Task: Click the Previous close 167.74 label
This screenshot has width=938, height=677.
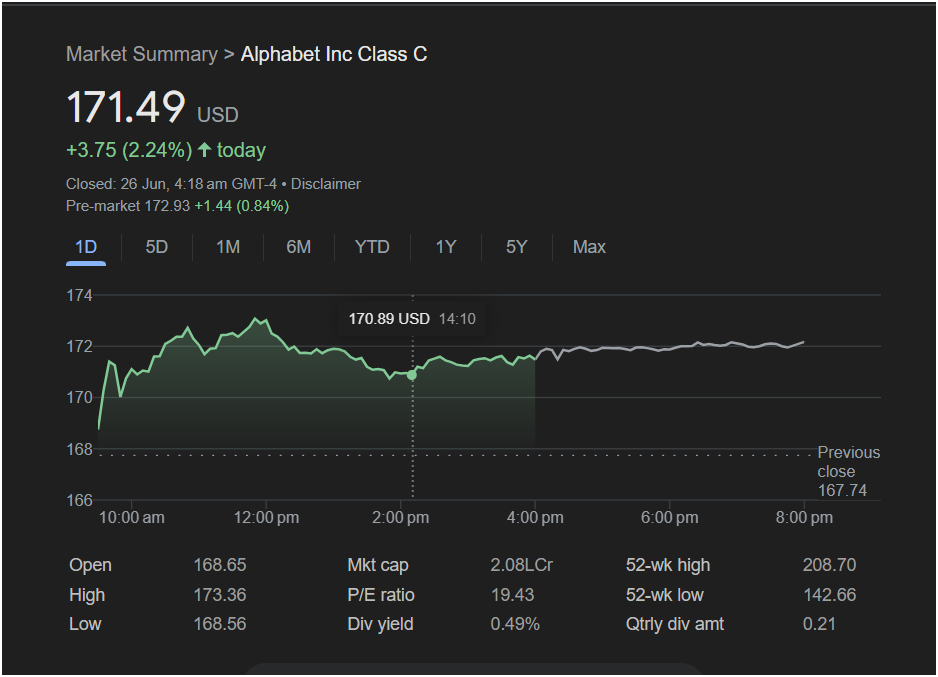Action: (848, 471)
